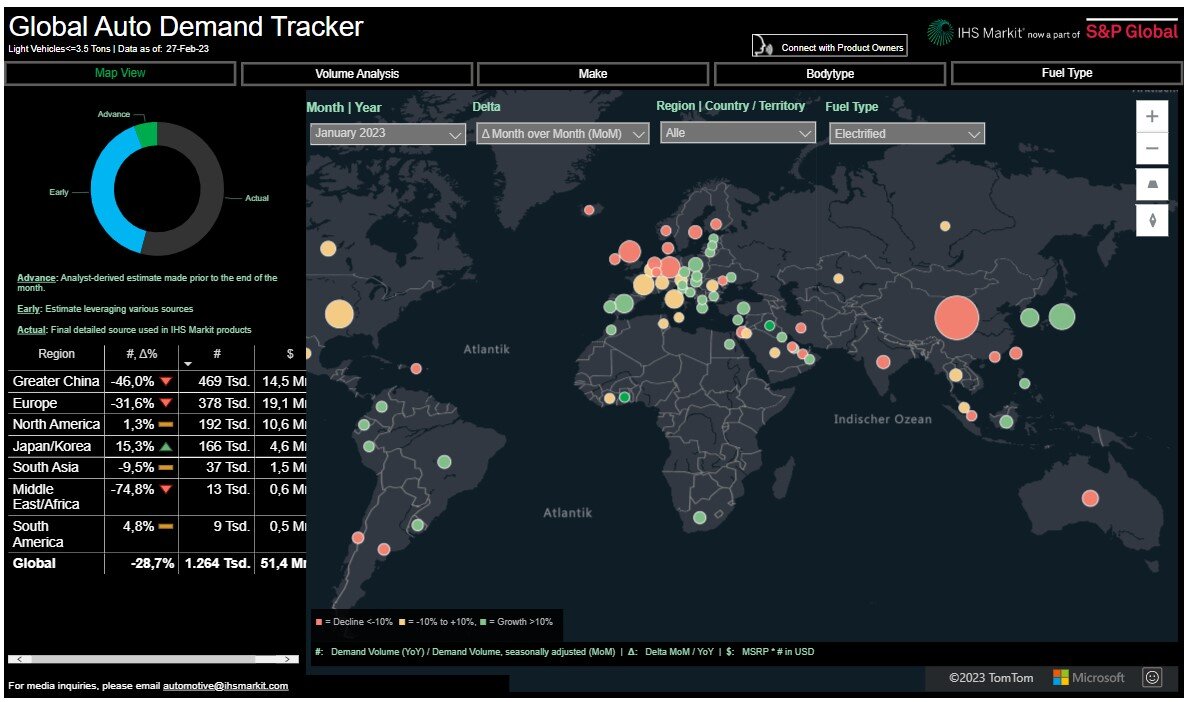Click the left arrow of the table scrollbar

click(x=16, y=660)
